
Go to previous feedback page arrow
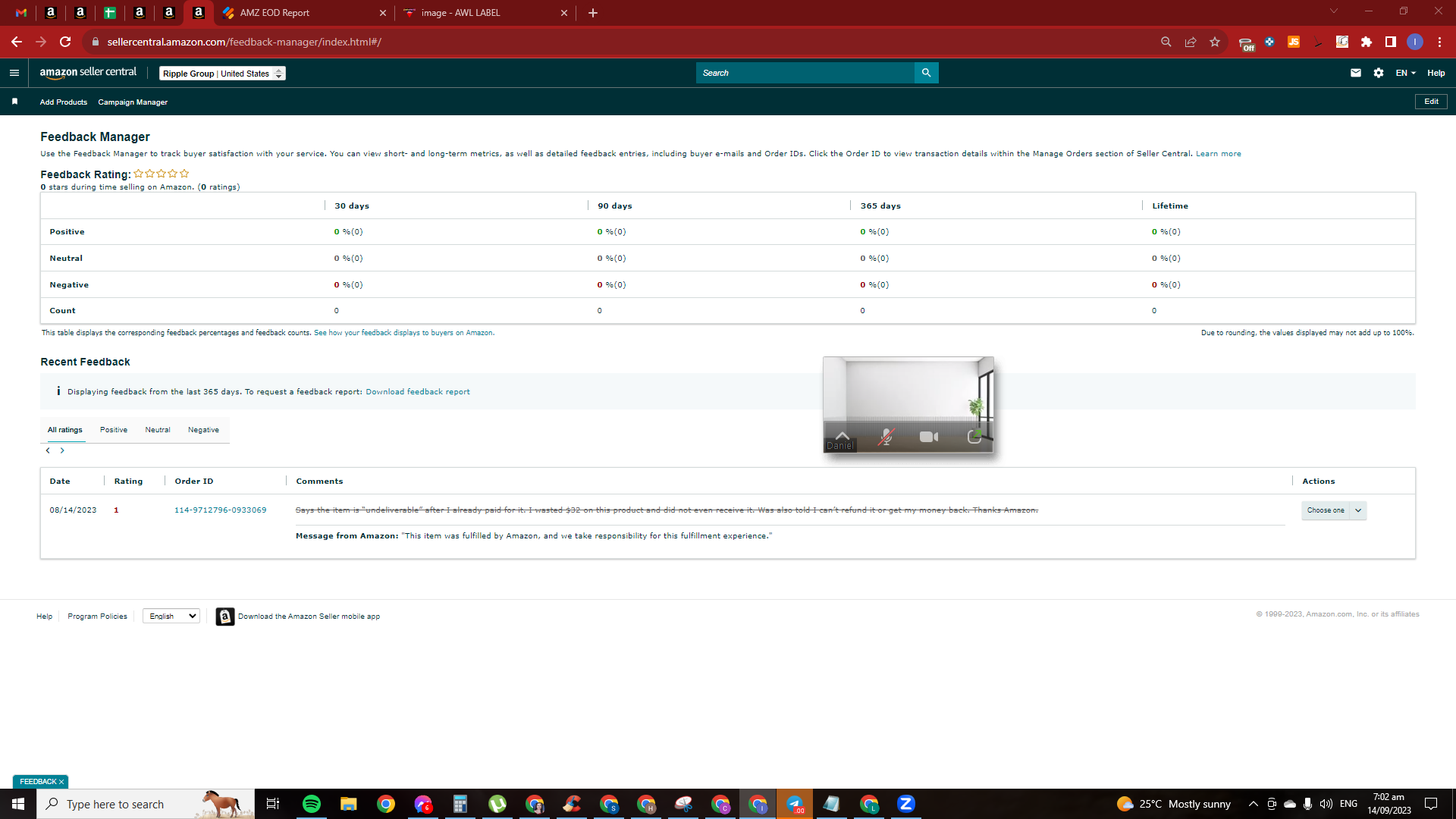pyautogui.click(x=48, y=450)
